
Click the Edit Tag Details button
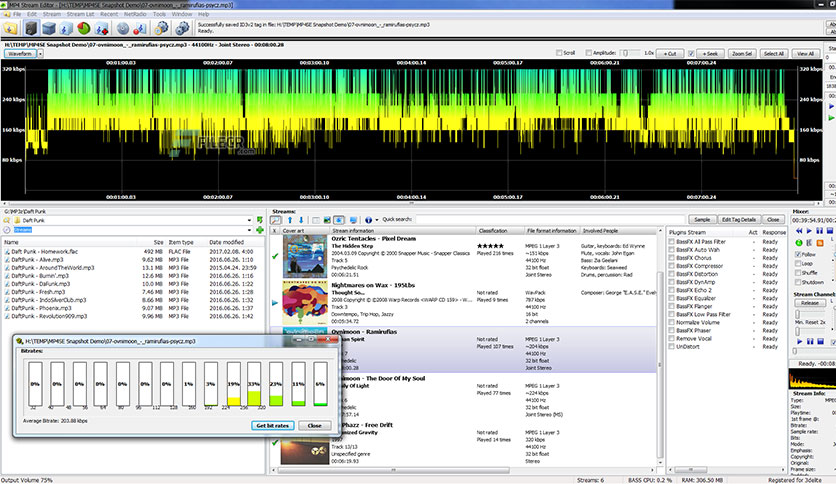click(738, 220)
